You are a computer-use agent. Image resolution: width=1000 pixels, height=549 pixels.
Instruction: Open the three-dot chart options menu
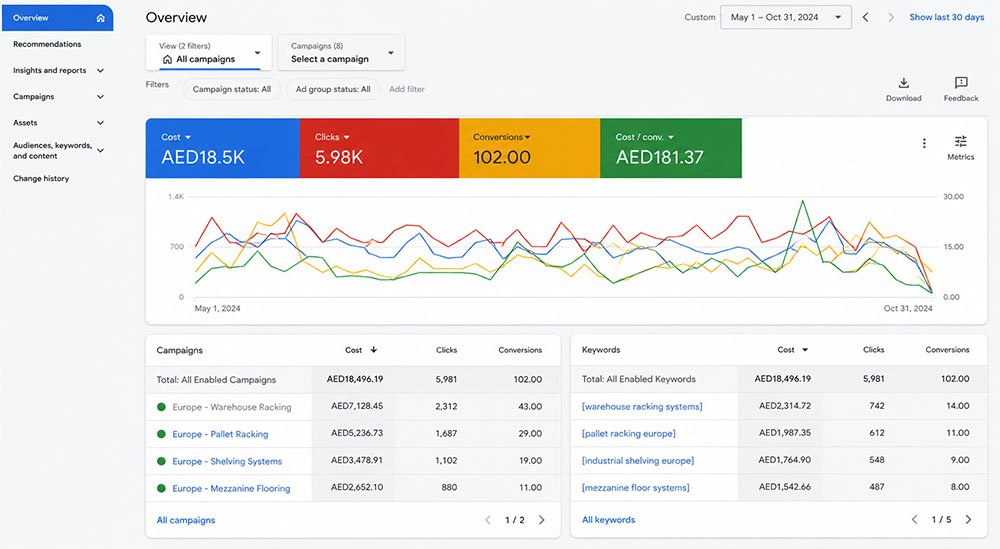pos(924,143)
